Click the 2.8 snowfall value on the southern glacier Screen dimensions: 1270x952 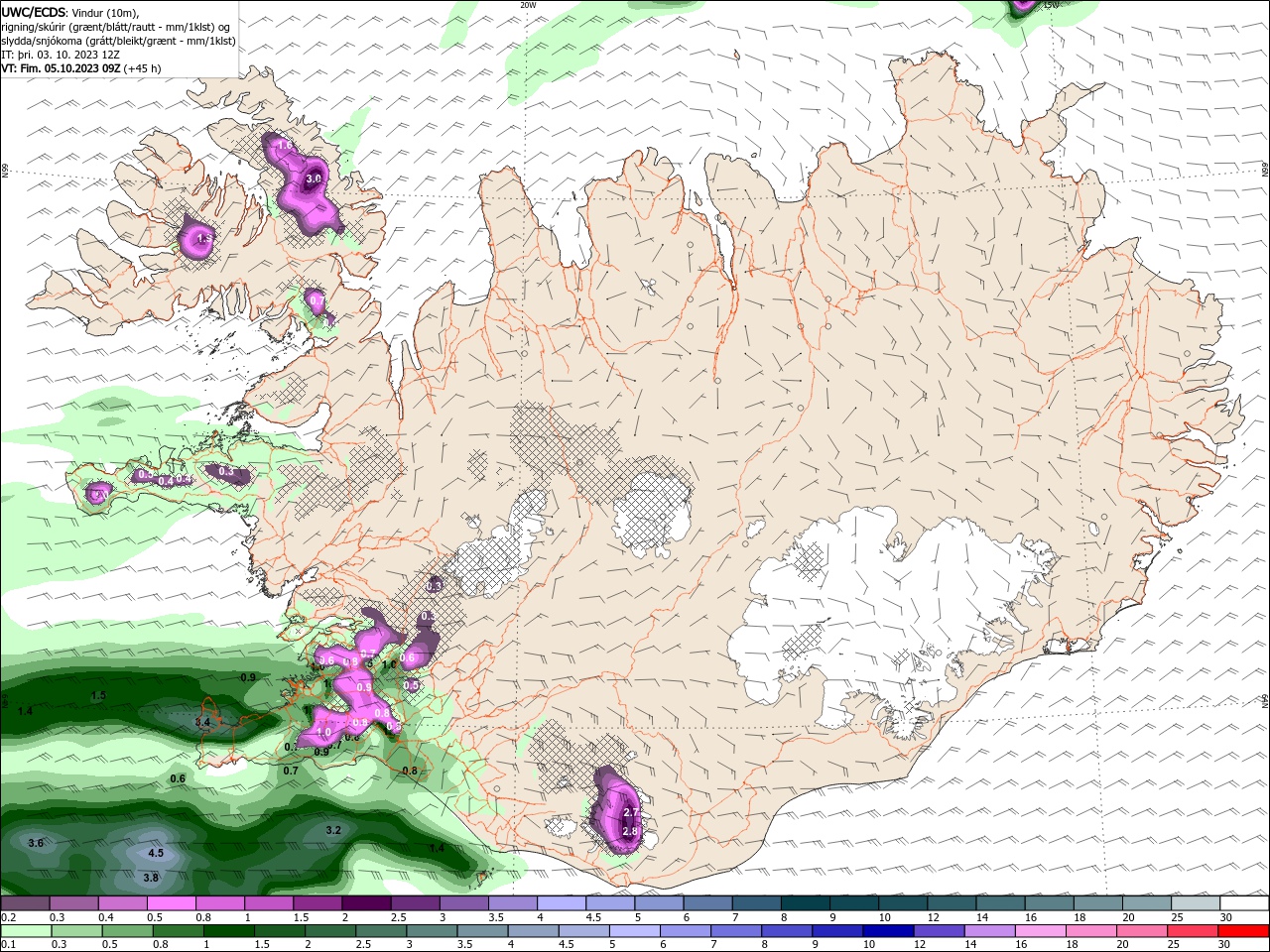point(629,831)
